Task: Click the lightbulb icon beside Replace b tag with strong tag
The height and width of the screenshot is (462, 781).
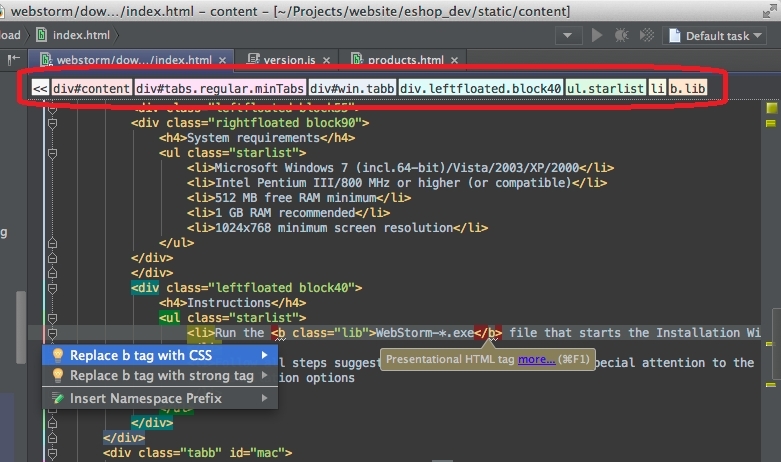Action: (x=58, y=376)
